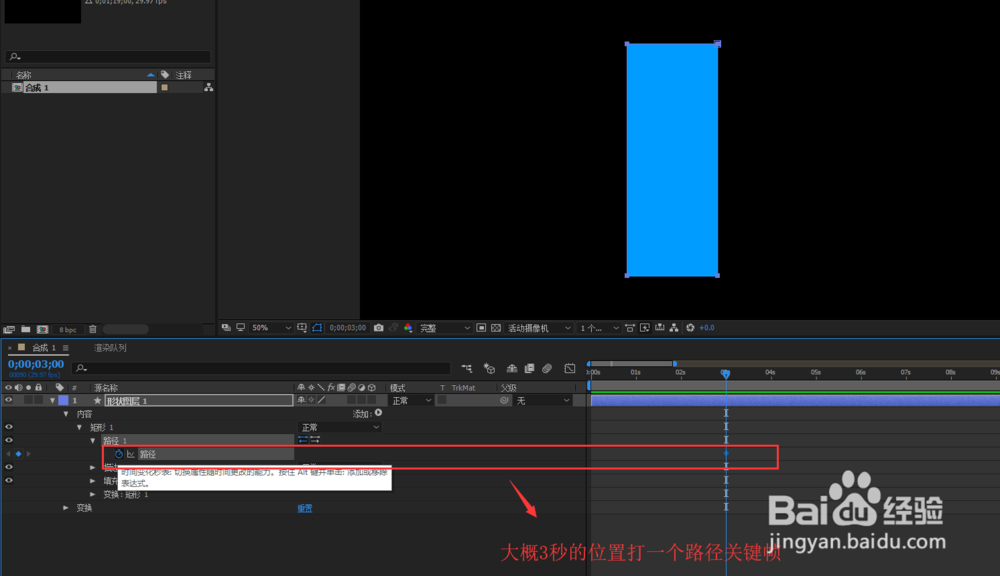Click the 重置 reset link for 变换

point(305,508)
